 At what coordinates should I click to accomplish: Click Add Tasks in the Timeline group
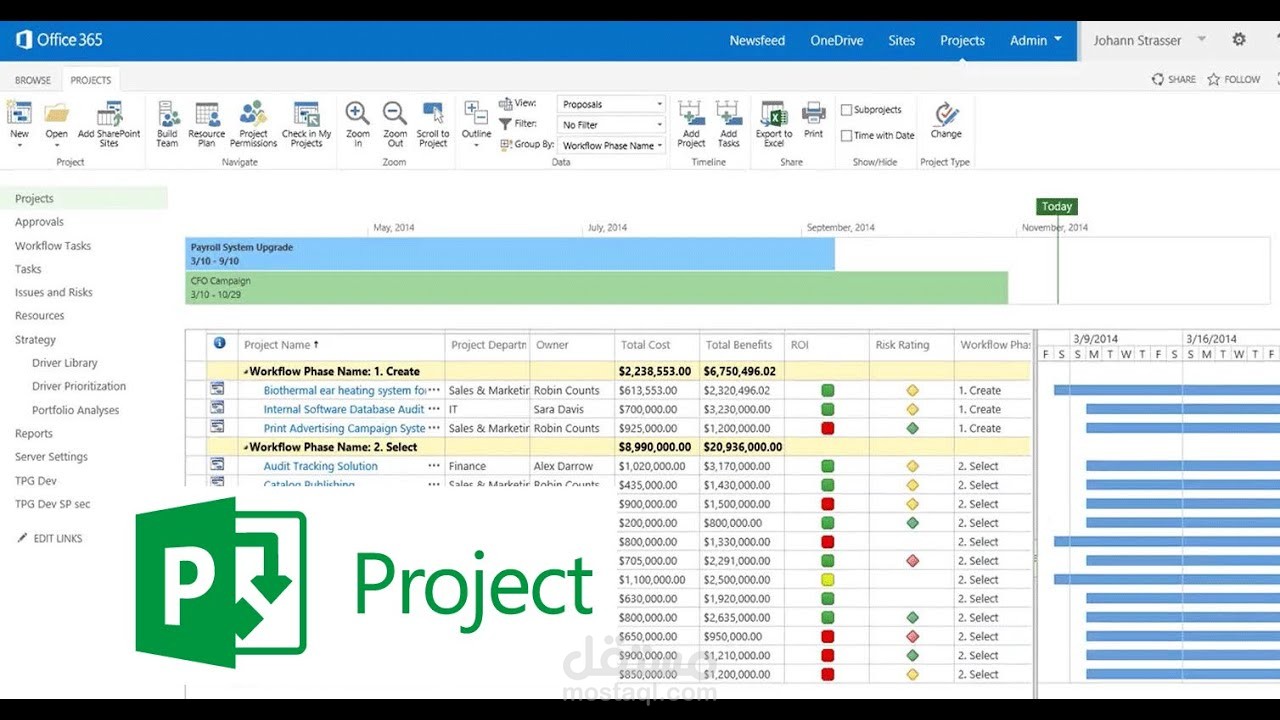click(x=729, y=113)
